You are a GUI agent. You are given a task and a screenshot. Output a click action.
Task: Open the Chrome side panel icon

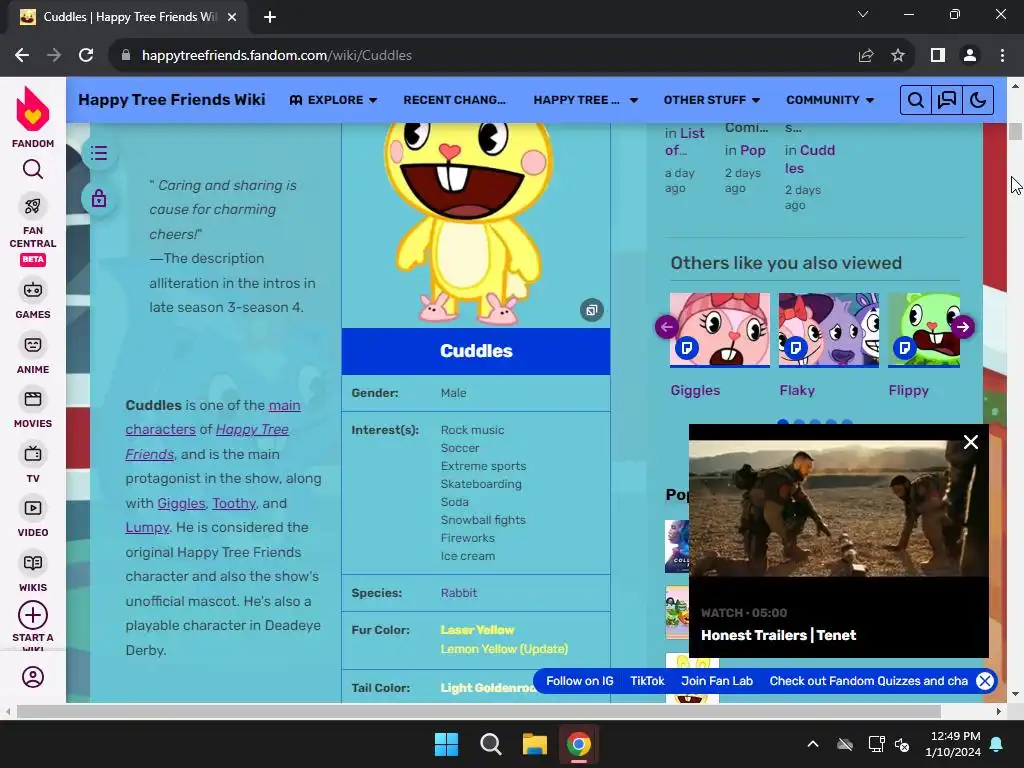pos(938,55)
